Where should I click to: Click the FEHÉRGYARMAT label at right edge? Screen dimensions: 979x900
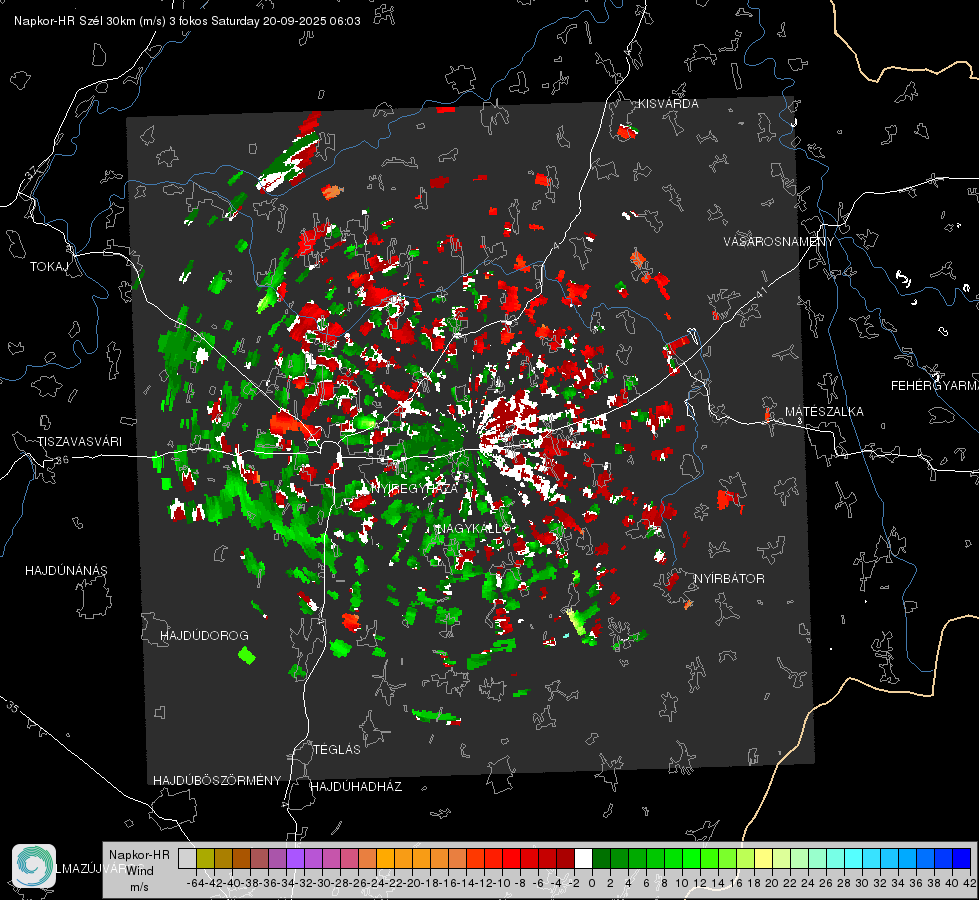[x=934, y=386]
